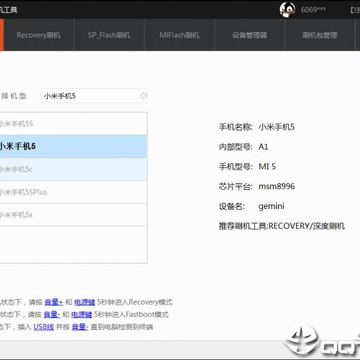Choose 小米手机5c in the list
This screenshot has height=360, width=360.
coord(73,169)
